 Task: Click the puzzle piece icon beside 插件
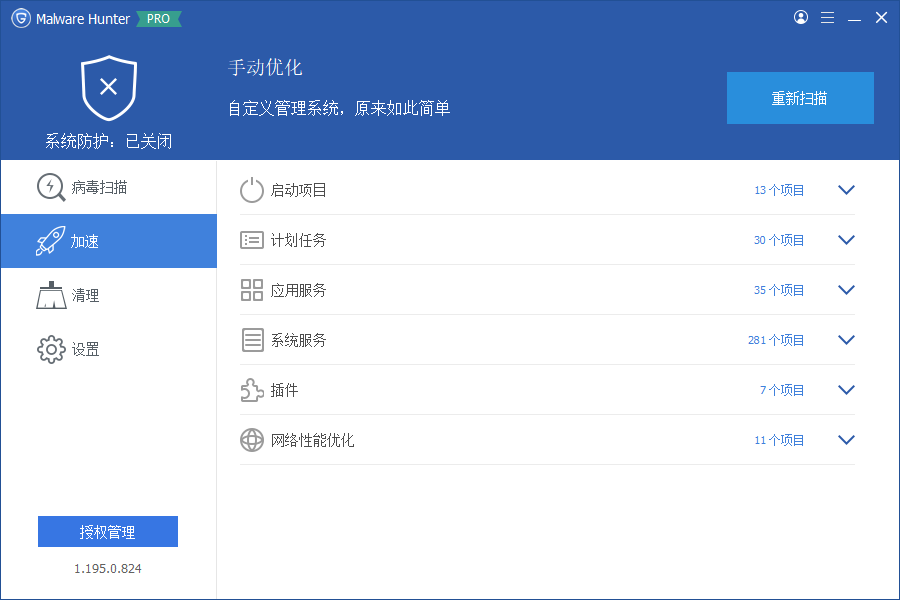[x=251, y=389]
